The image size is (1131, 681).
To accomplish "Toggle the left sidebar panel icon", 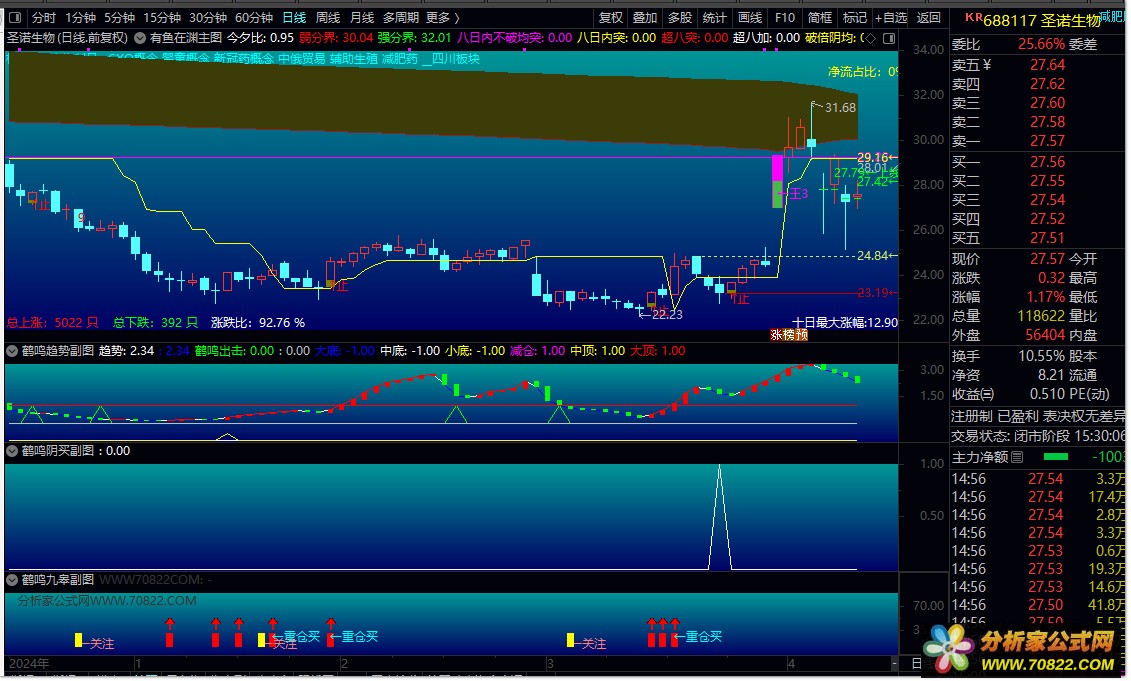I will coord(14,17).
